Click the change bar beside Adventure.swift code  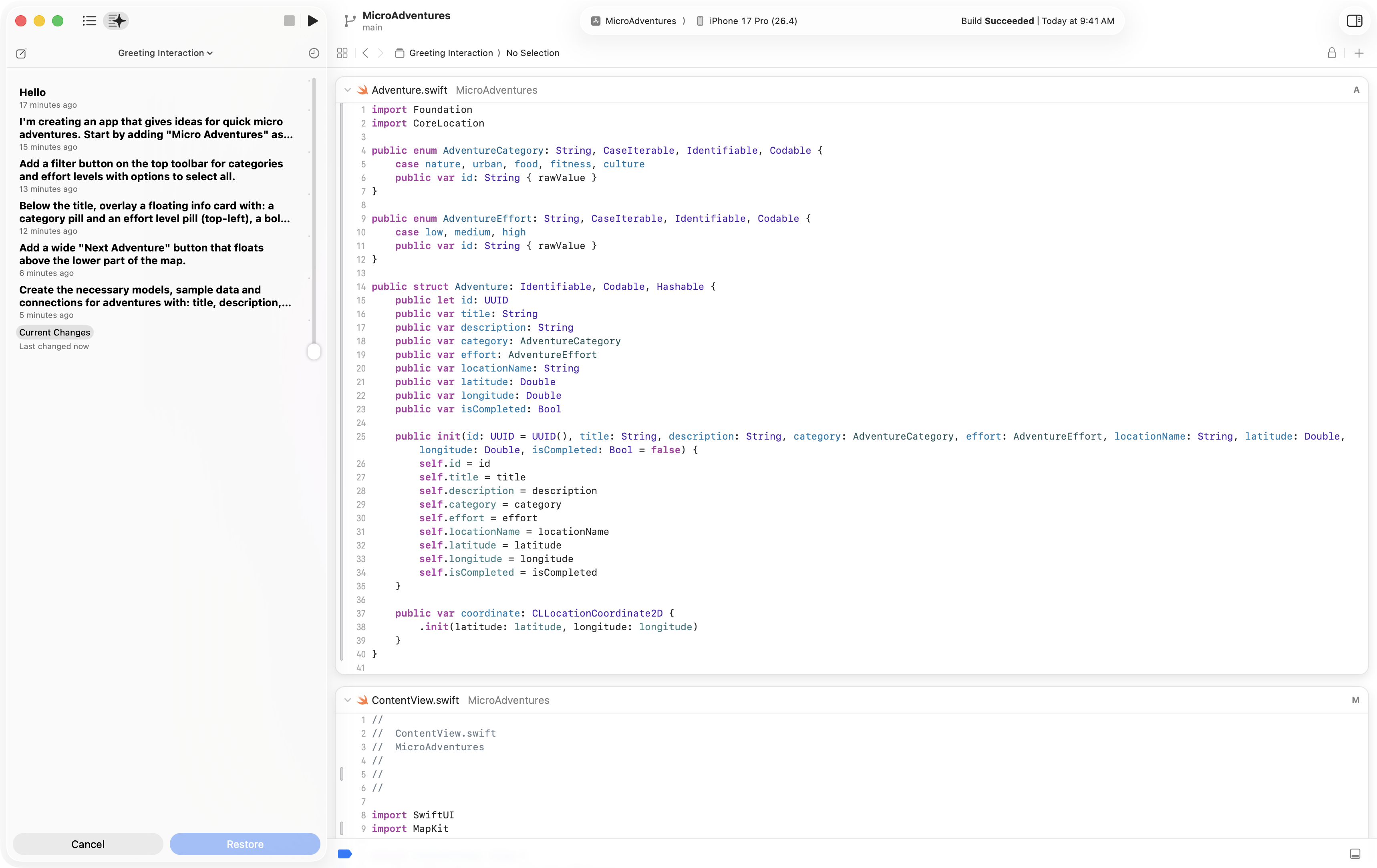tap(342, 382)
